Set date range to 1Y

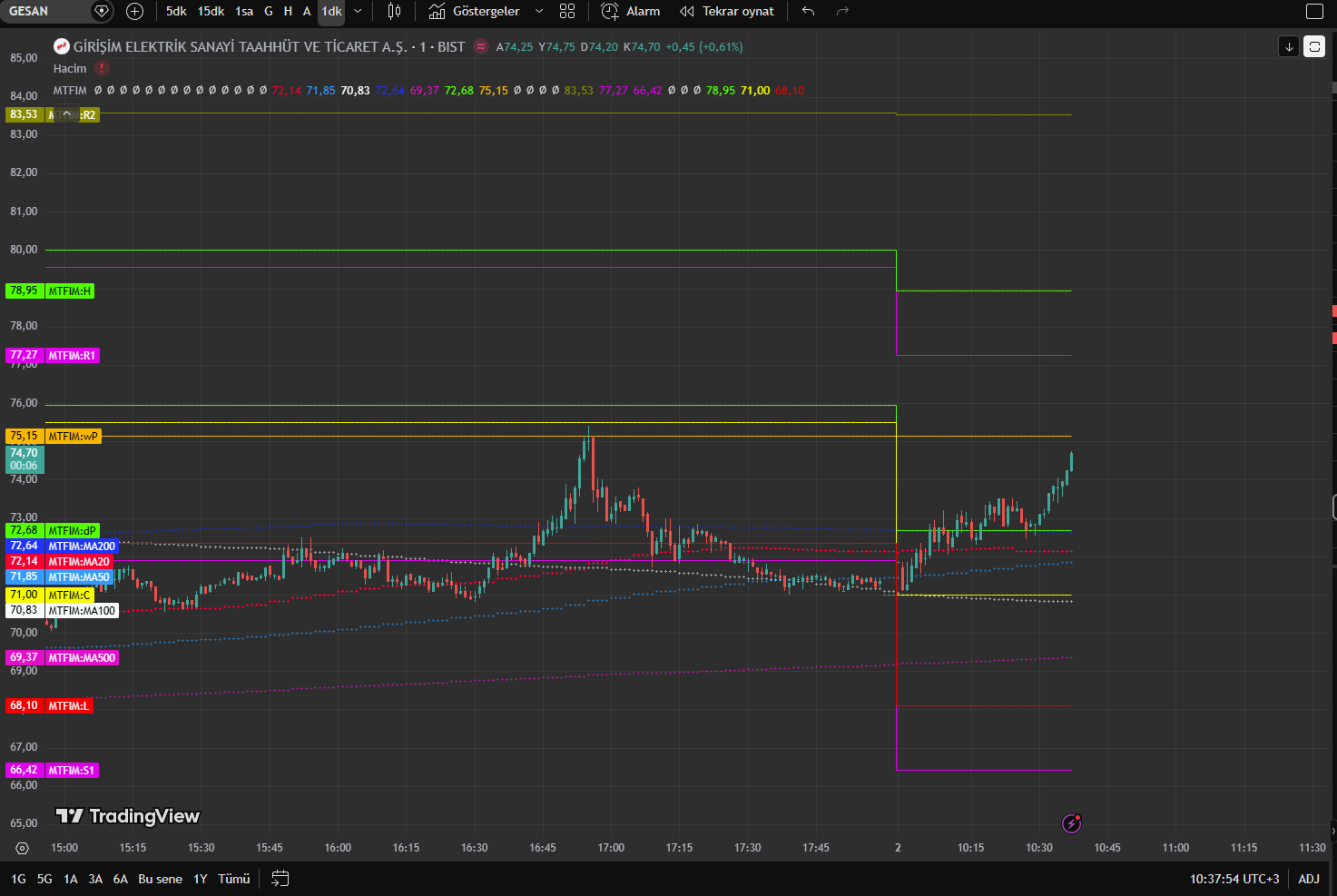click(201, 879)
